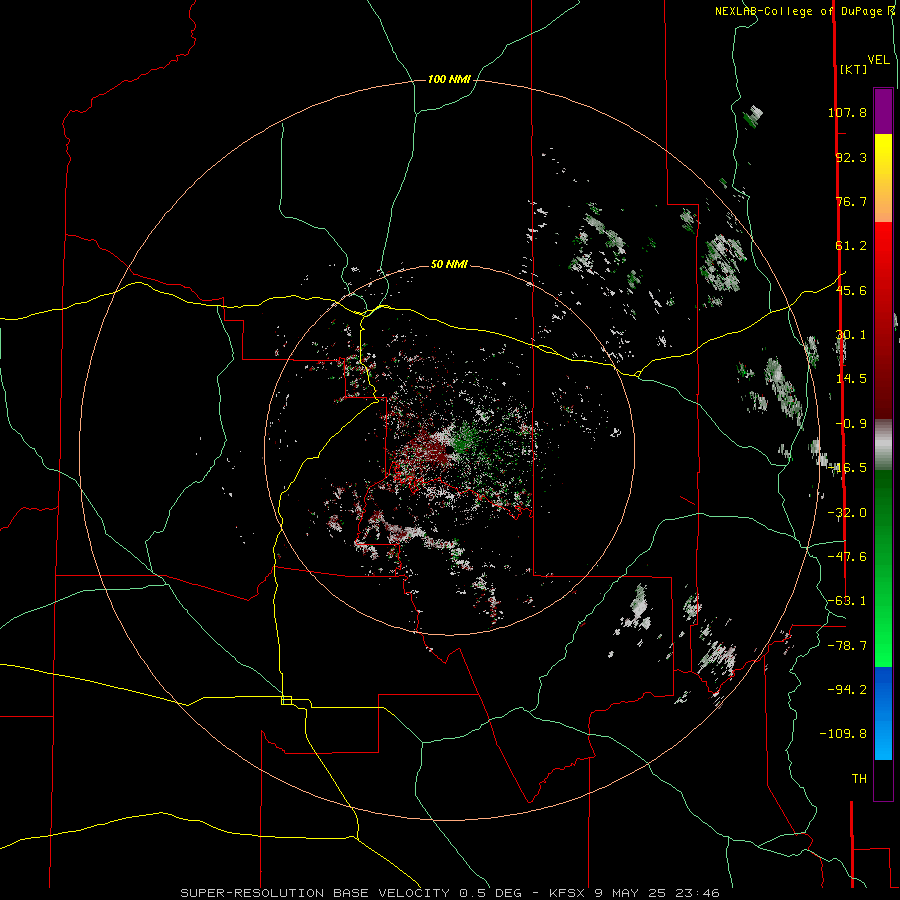Click the 50 NMI range ring label
The height and width of the screenshot is (900, 900).
(x=449, y=264)
